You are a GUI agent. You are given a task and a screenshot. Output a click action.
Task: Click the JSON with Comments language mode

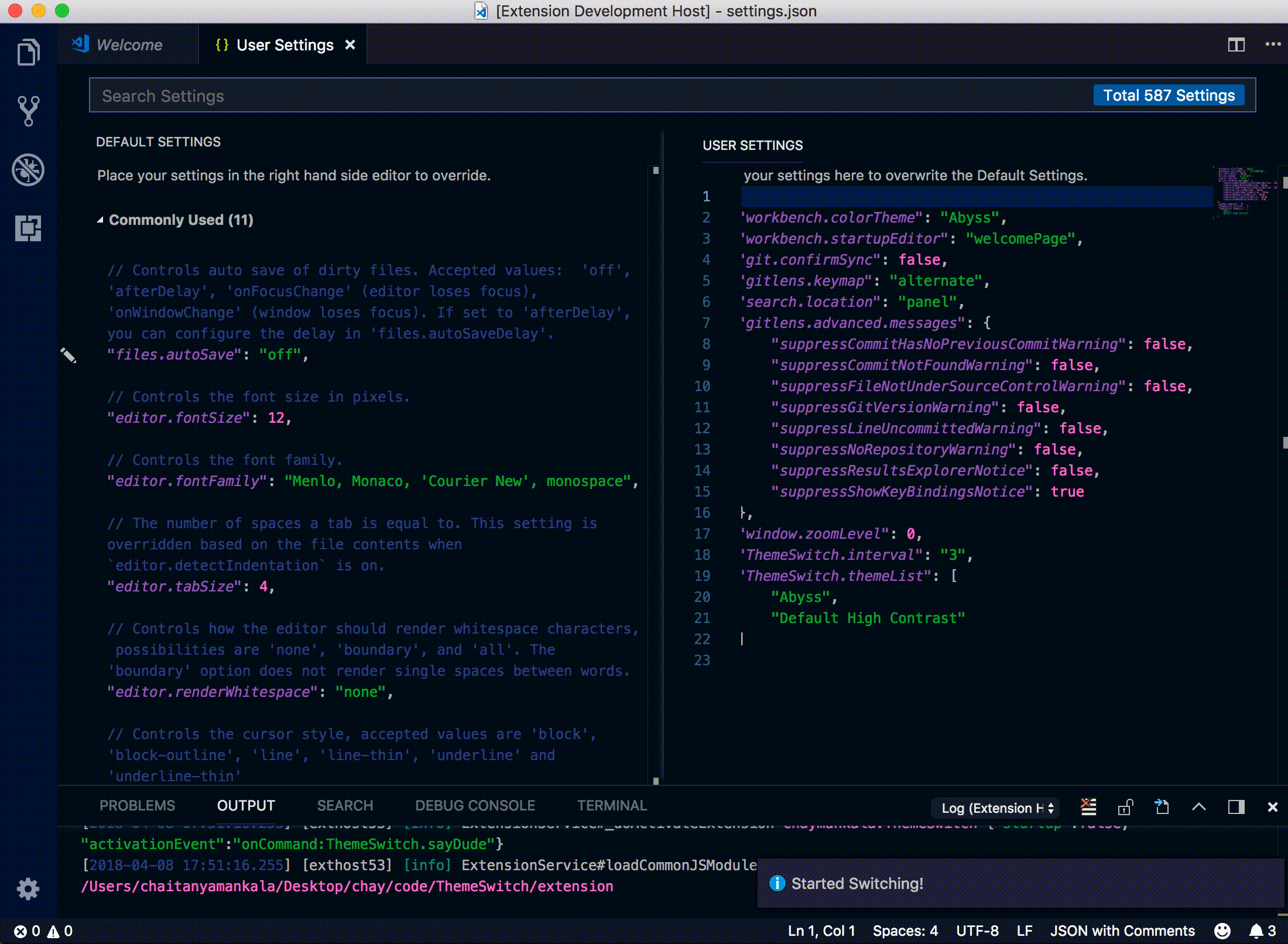[1122, 931]
